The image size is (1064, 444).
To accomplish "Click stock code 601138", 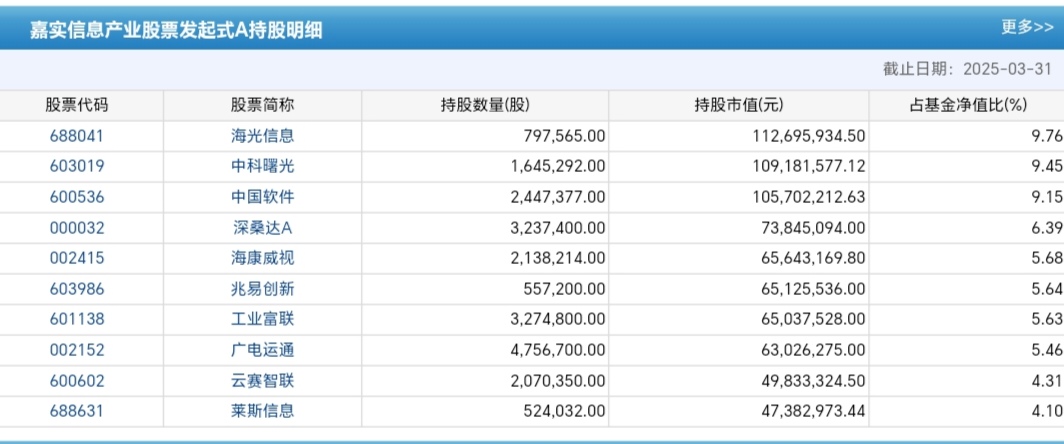I will (77, 319).
